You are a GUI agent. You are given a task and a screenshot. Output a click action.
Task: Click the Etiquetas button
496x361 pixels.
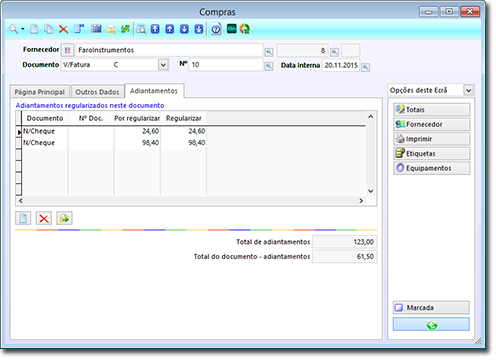[432, 154]
